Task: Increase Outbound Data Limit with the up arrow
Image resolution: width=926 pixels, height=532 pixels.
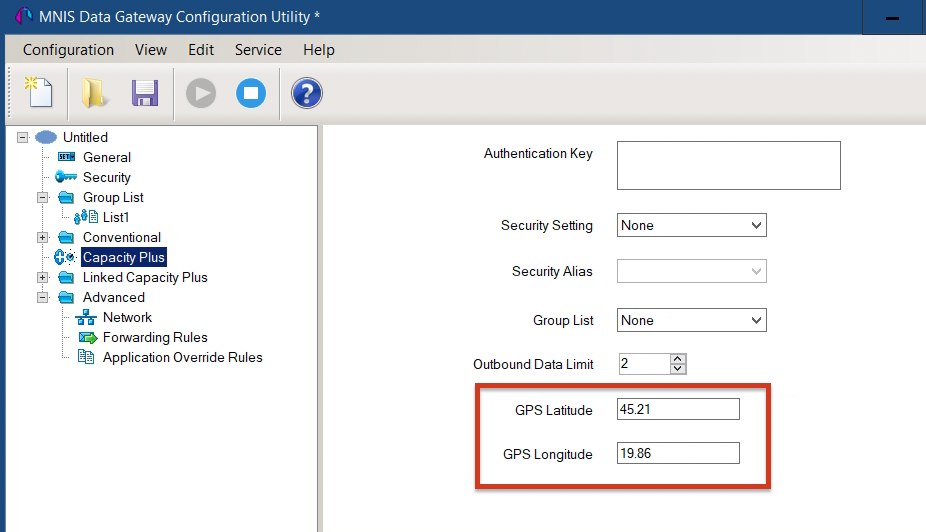Action: click(678, 358)
